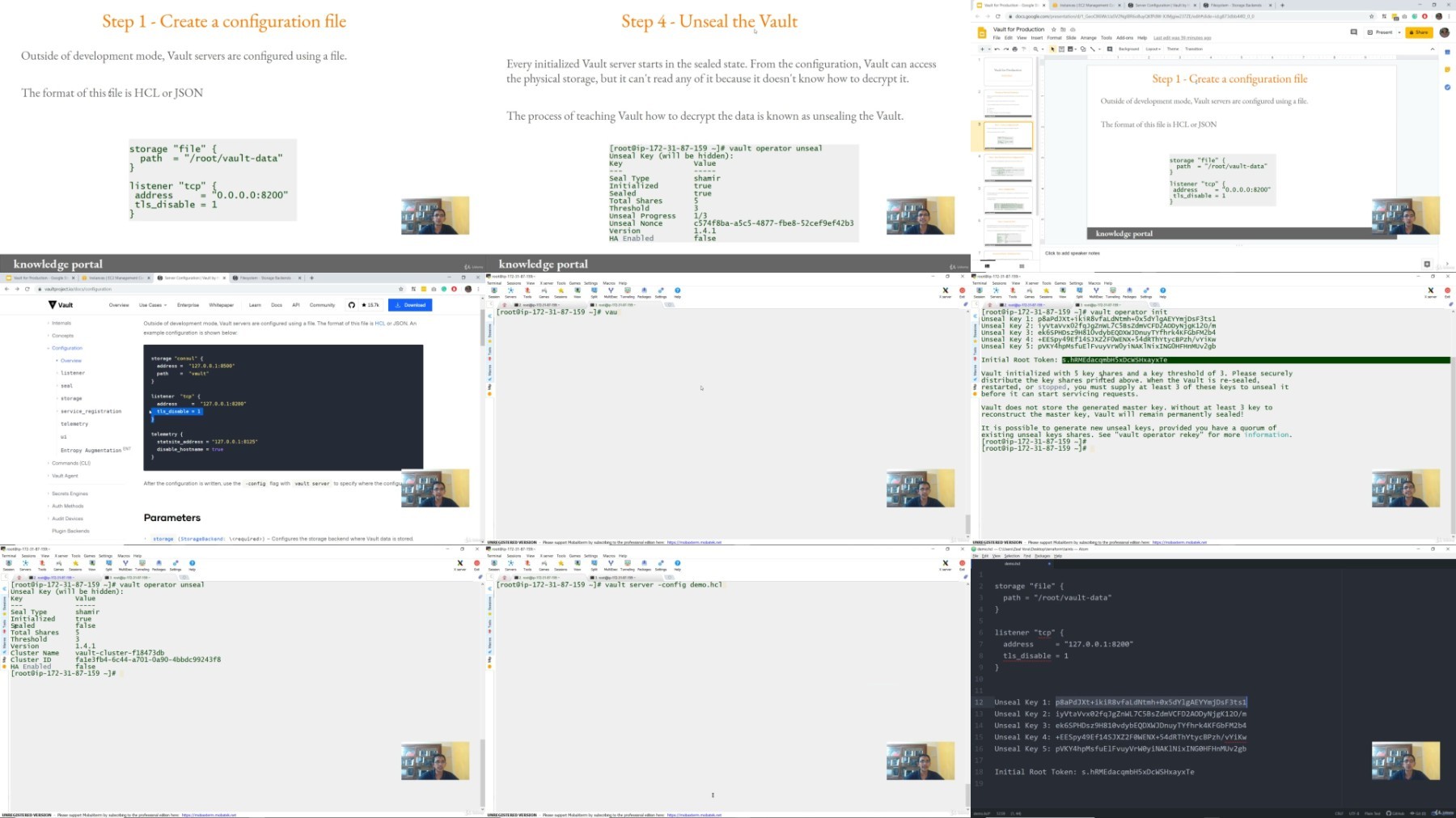Click star Sessions toolbar icon in 'vau' terminal

click(x=561, y=290)
